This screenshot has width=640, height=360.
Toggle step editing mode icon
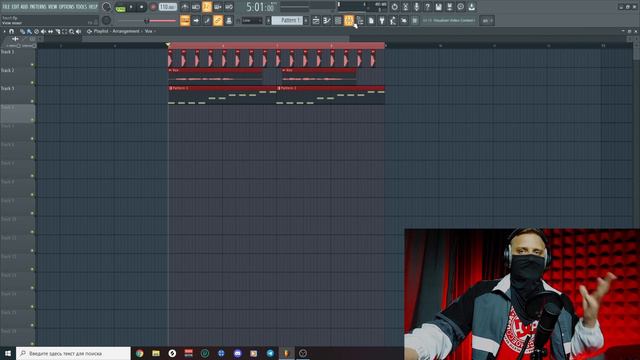[x=207, y=20]
